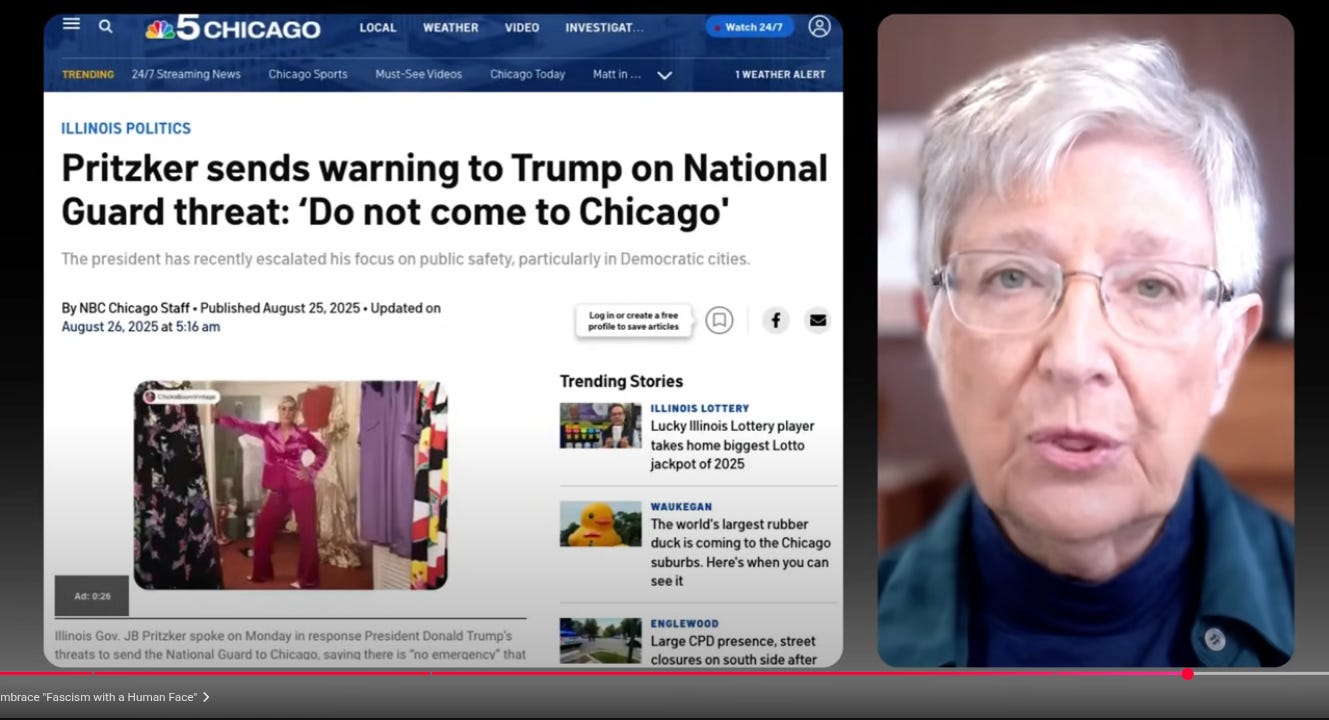Open the Must-See Videos trending link
This screenshot has width=1329, height=720.
coord(419,74)
